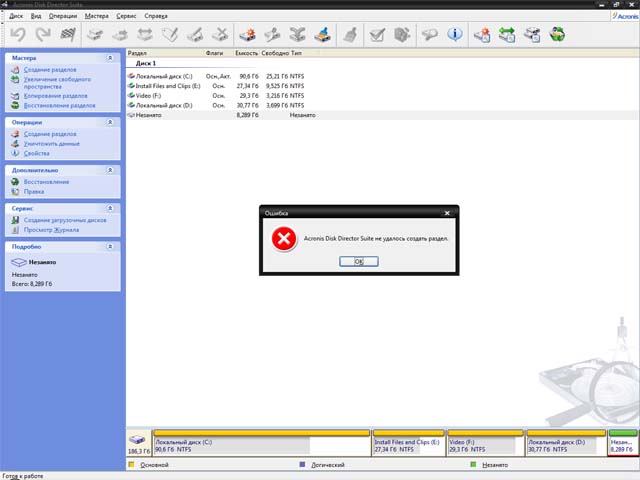Open the Вид menu
Viewport: 640px width, 480px height.
click(36, 16)
